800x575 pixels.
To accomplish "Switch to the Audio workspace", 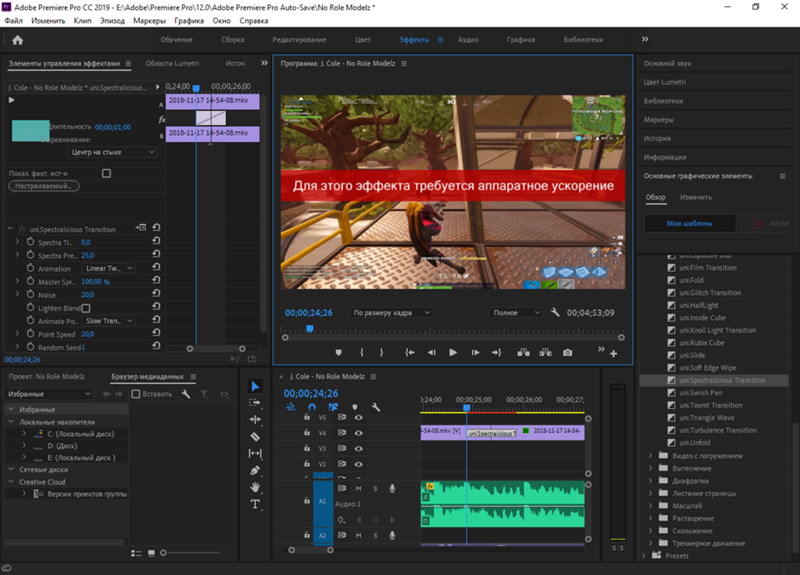I will point(468,40).
